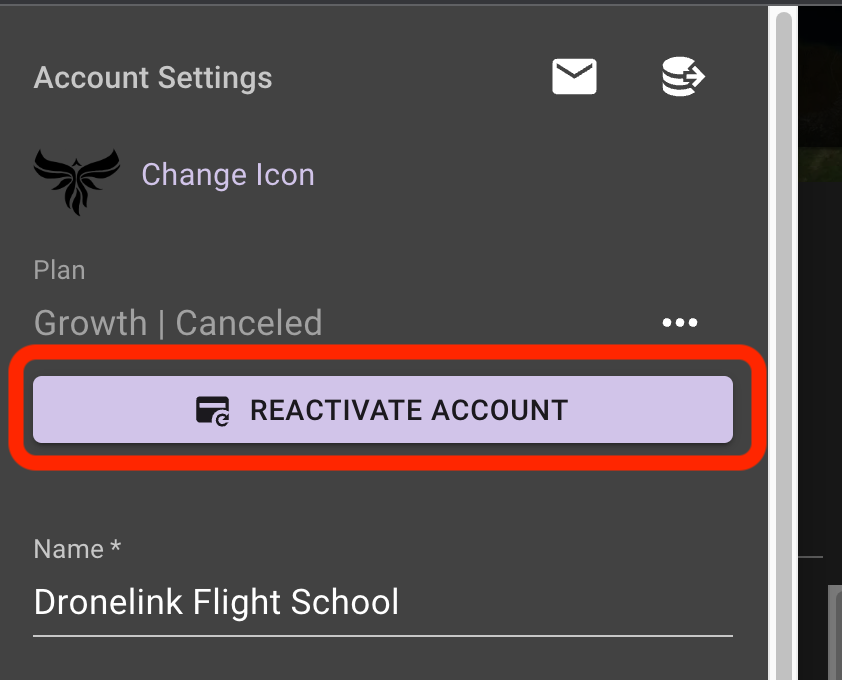842x680 pixels.
Task: Edit the Name field containing Dronelink Flight School
Action: (383, 602)
